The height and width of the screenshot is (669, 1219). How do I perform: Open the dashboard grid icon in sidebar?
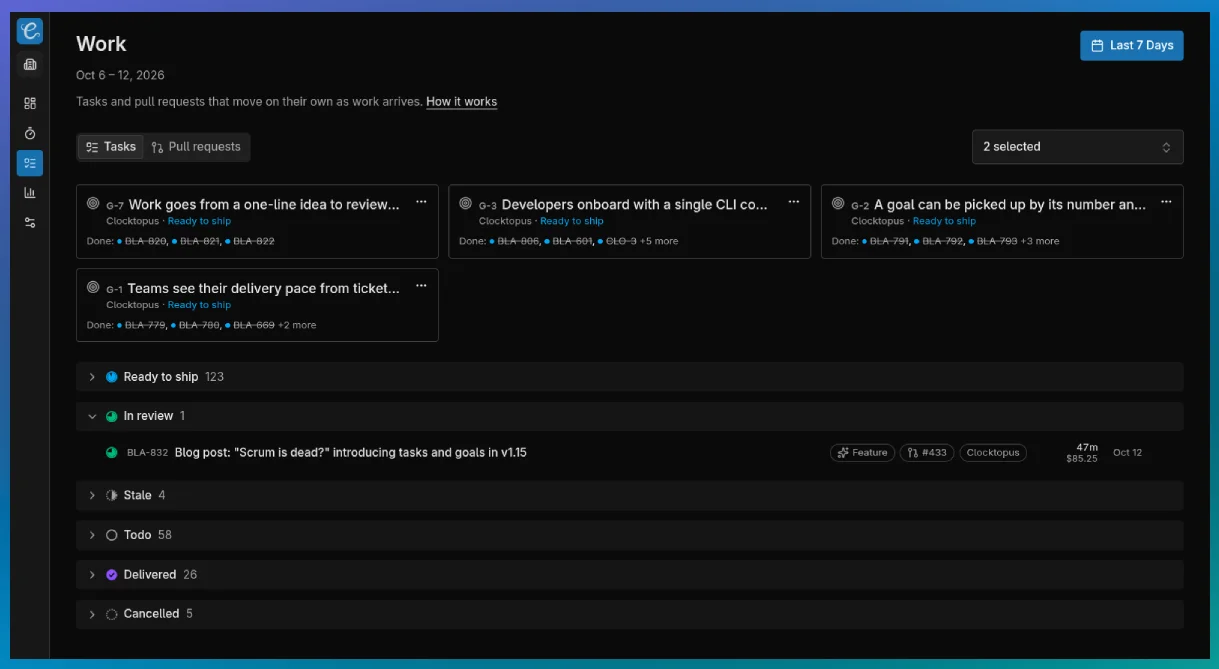click(30, 103)
